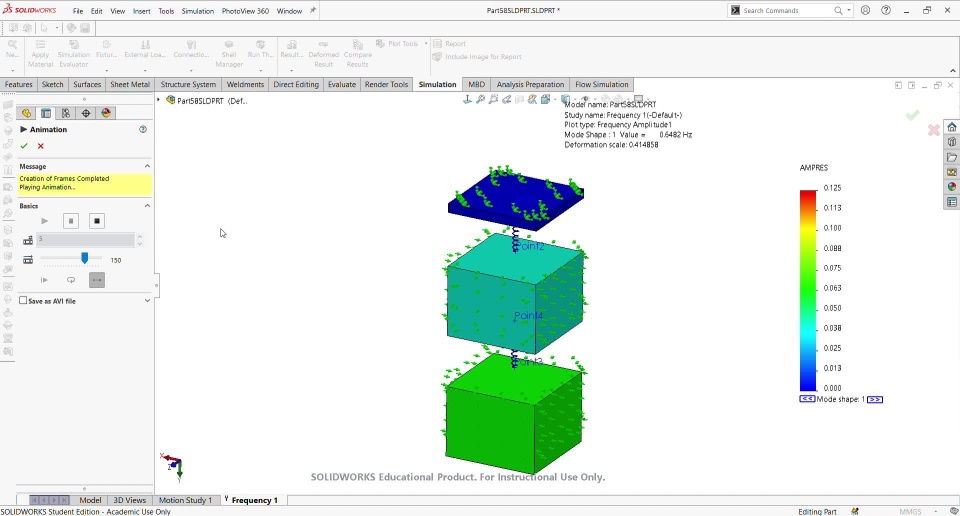Image resolution: width=960 pixels, height=516 pixels.
Task: Click the frames count input field
Action: pos(86,239)
